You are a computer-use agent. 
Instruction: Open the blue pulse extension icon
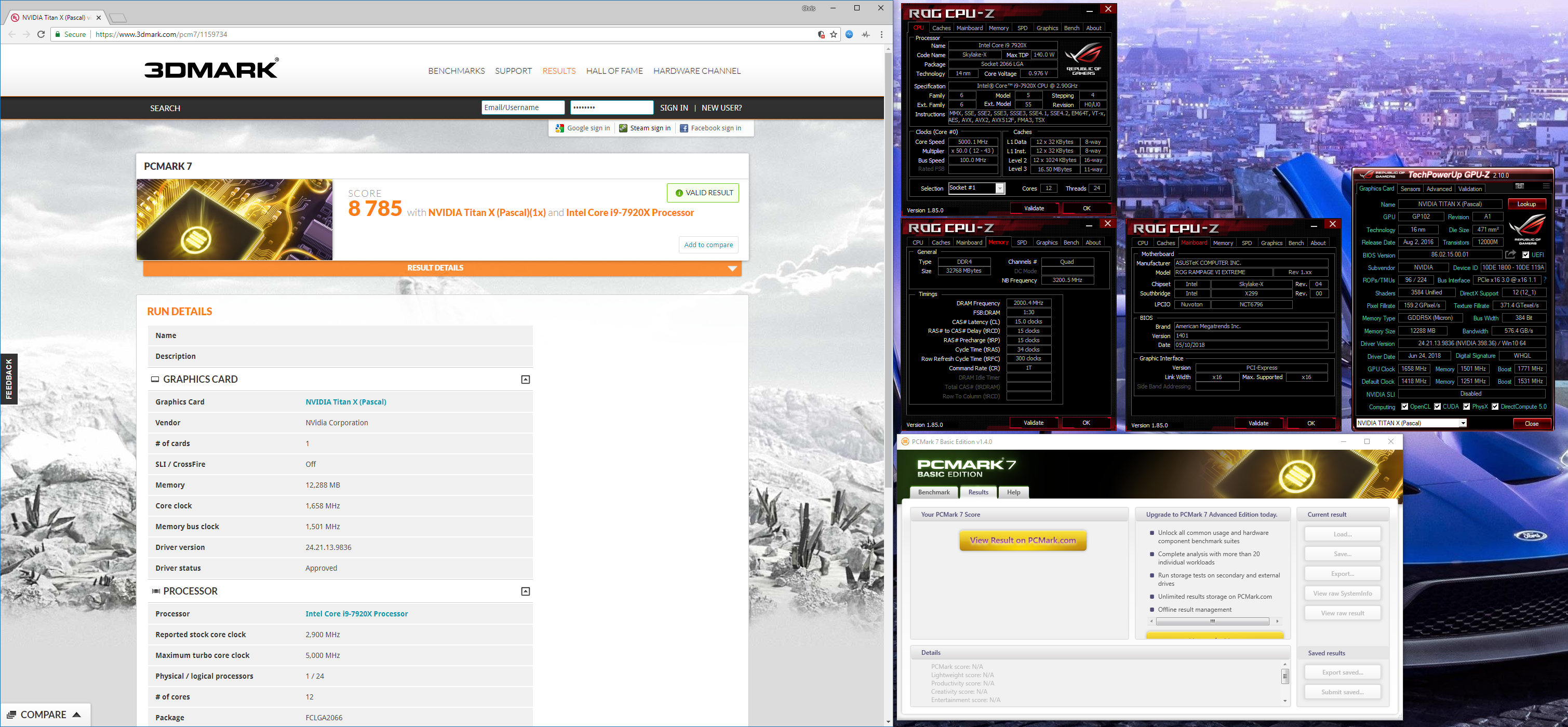pyautogui.click(x=849, y=35)
